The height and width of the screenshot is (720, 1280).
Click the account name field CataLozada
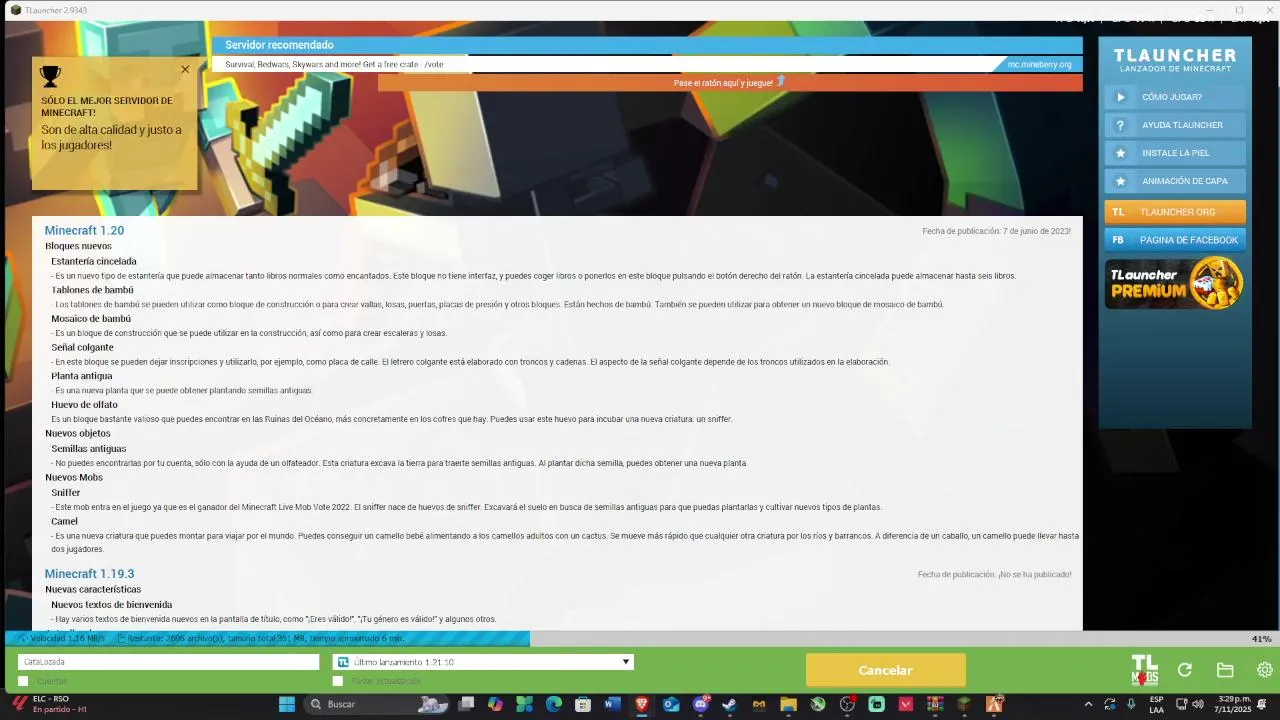[168, 662]
